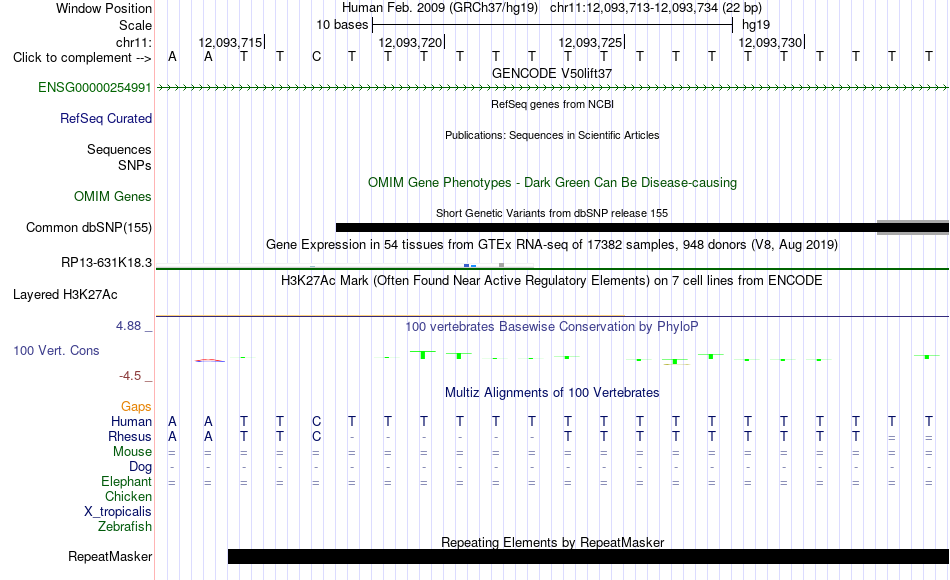Select the Human species row label
Screen dimensions: 950x580
tap(131, 422)
